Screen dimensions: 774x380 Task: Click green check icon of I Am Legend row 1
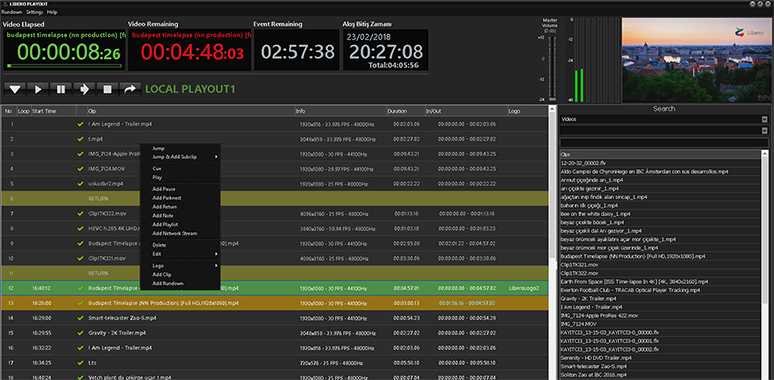pos(80,124)
